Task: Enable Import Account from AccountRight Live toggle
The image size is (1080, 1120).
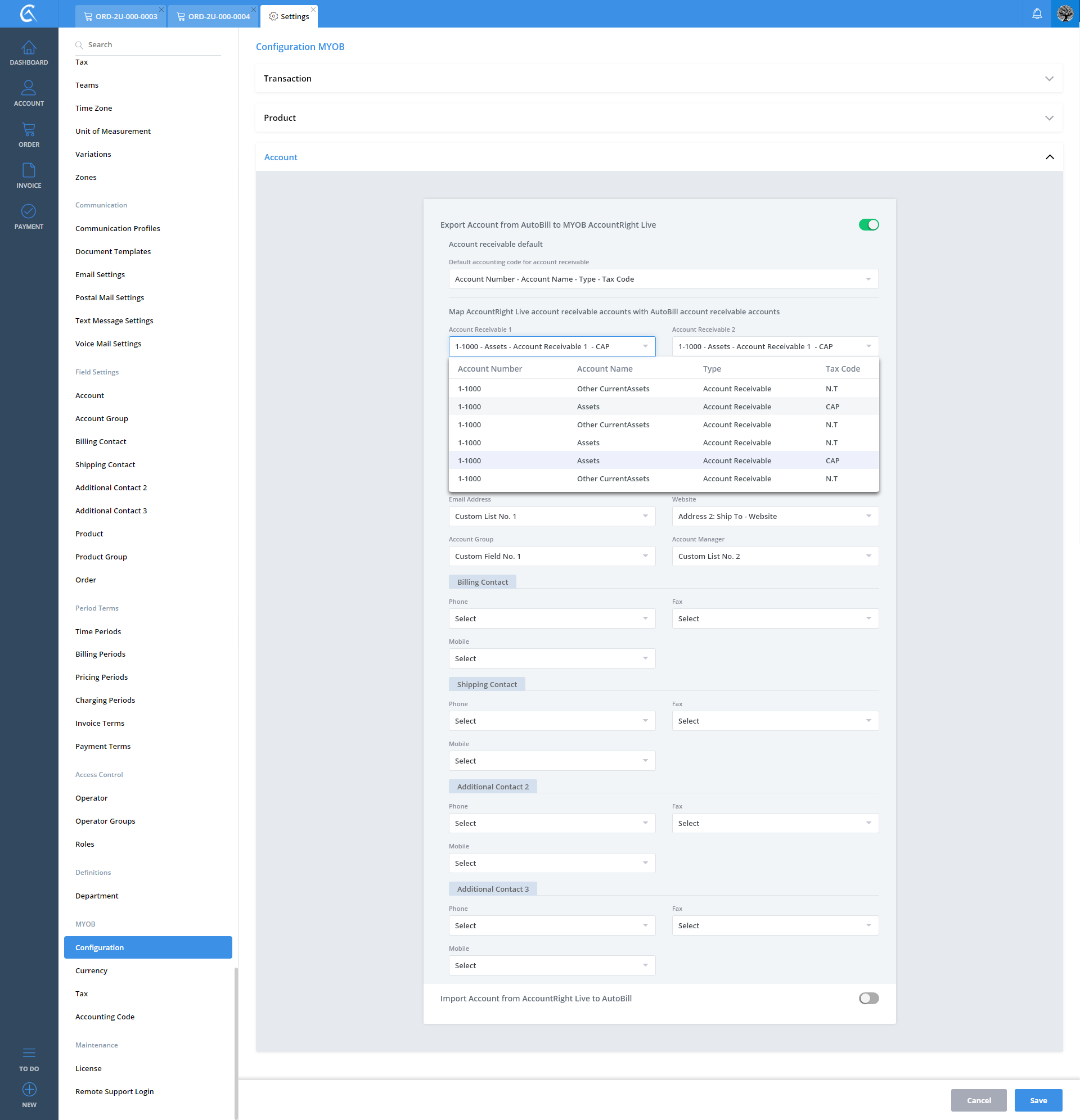Action: [868, 999]
